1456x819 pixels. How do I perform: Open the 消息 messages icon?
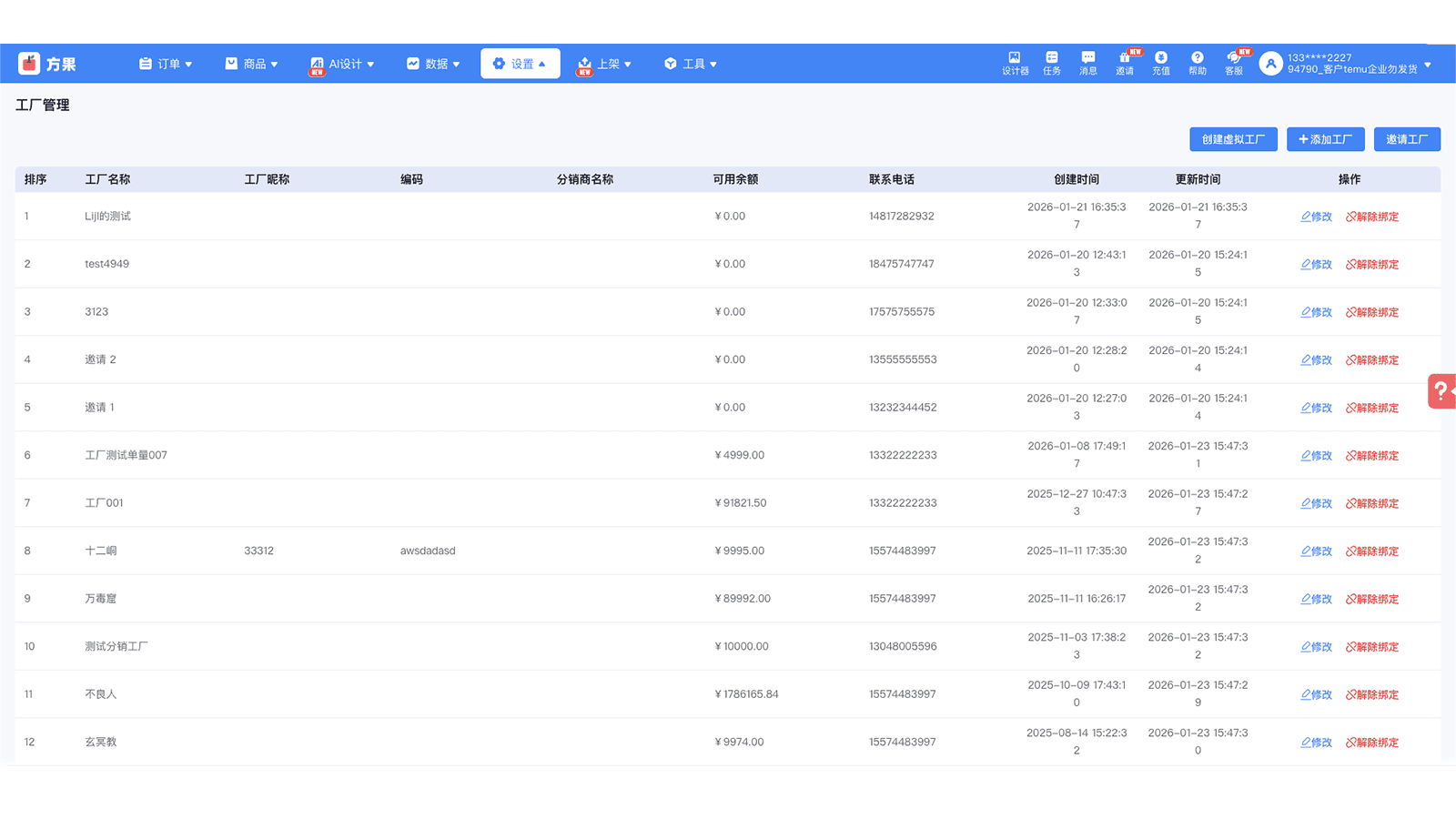pos(1087,63)
